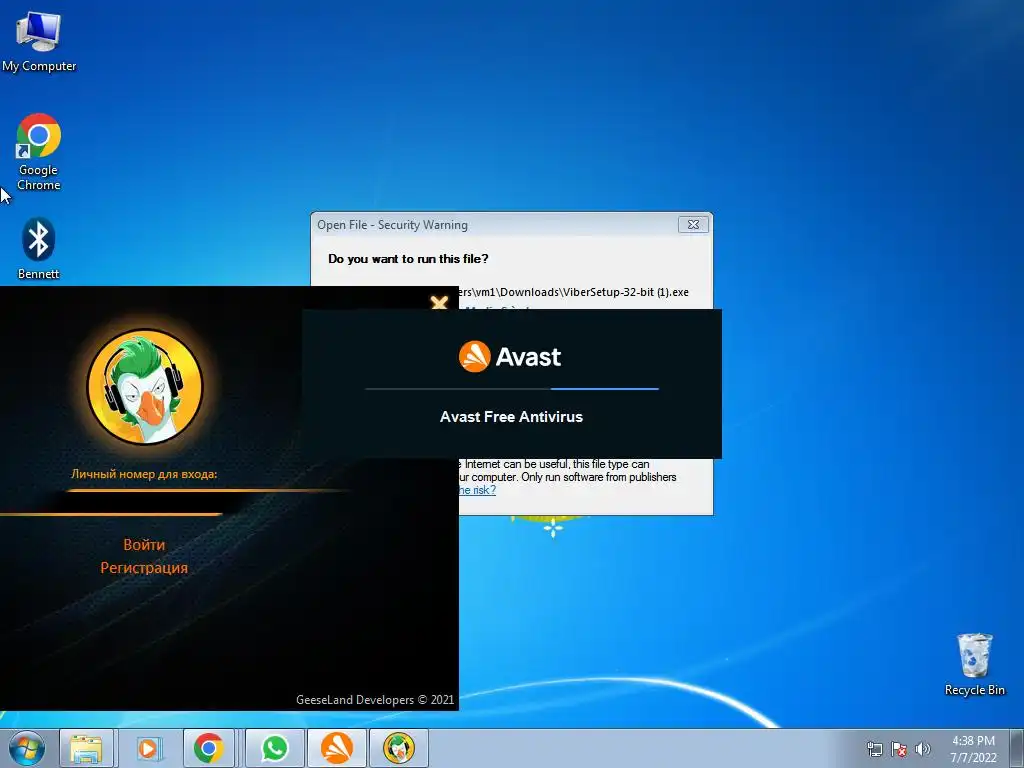Viewport: 1024px width, 768px height.
Task: Close the GeeseLand login window with the X
Action: pyautogui.click(x=440, y=302)
